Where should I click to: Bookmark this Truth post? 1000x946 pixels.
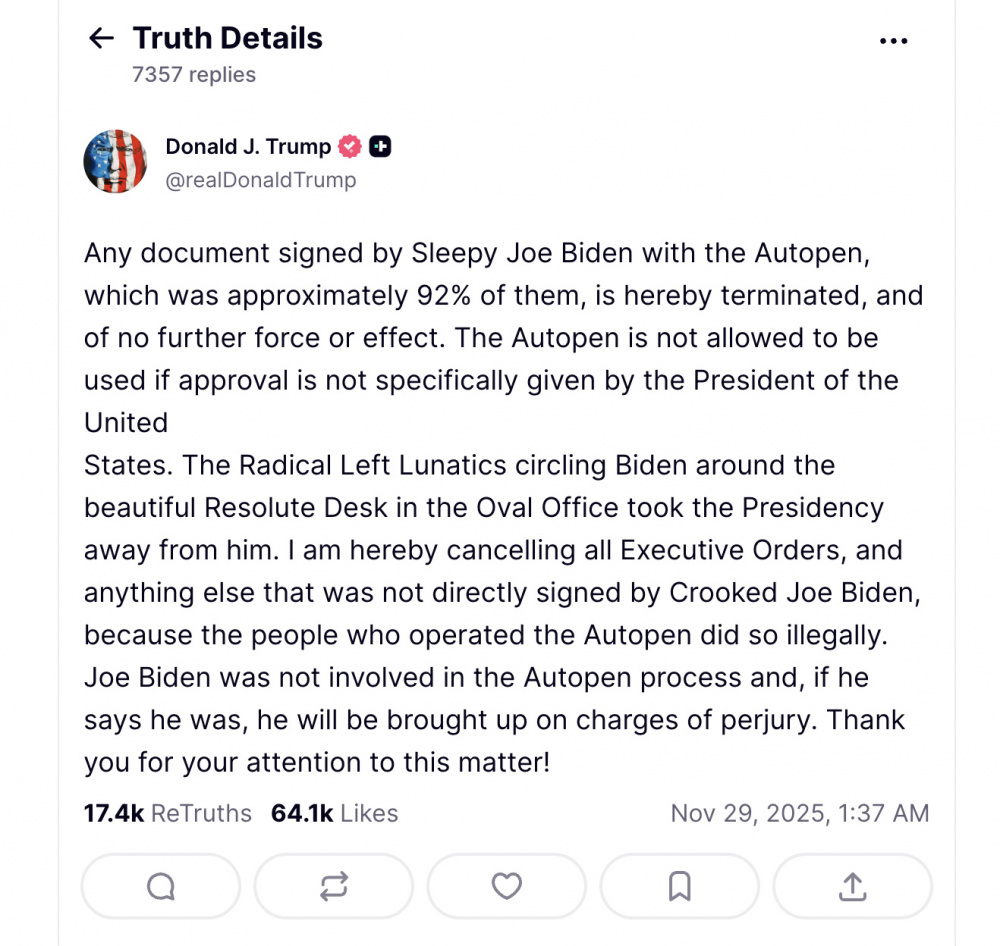(x=680, y=886)
